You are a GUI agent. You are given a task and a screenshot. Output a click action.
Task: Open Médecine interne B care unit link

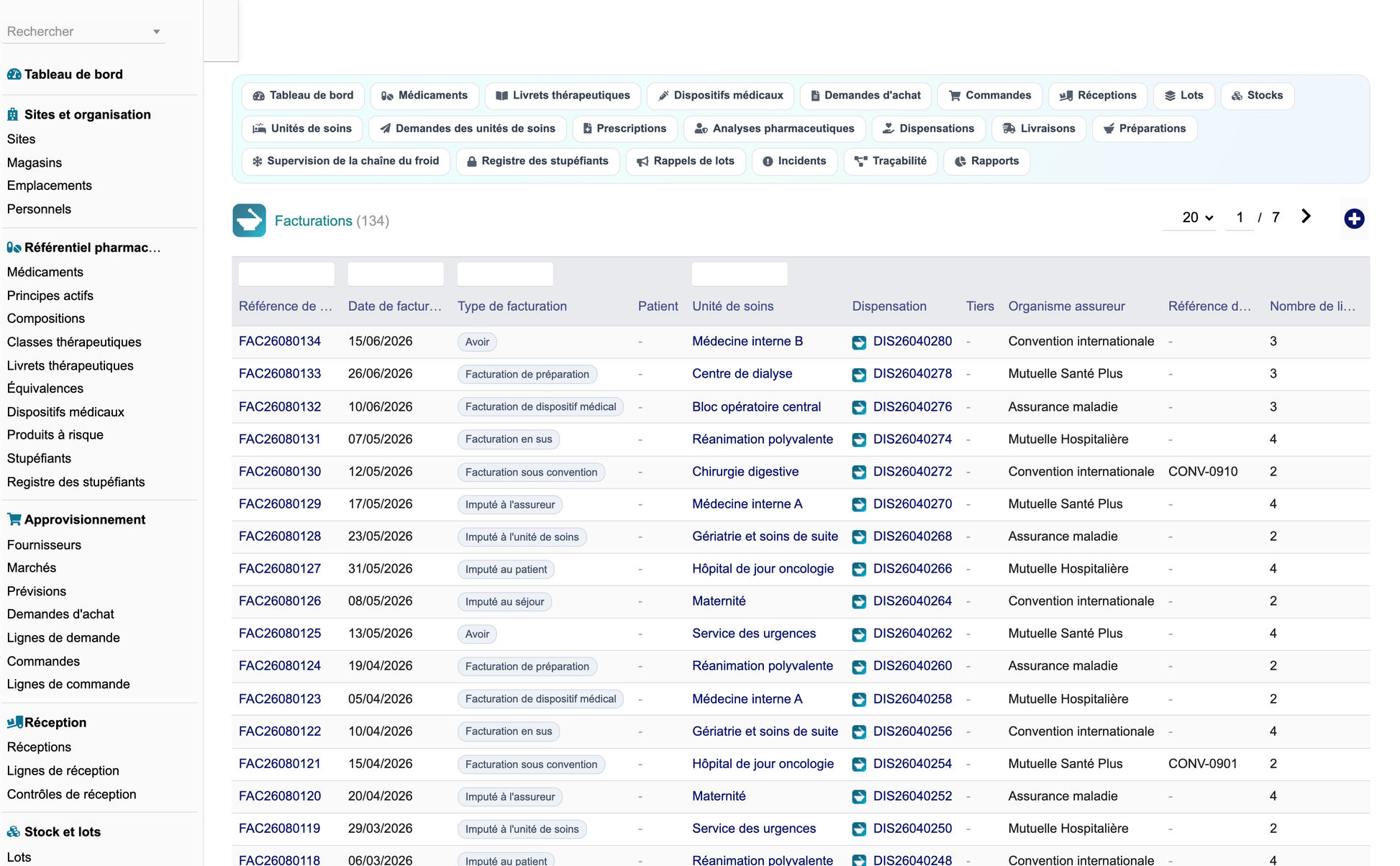(x=747, y=342)
